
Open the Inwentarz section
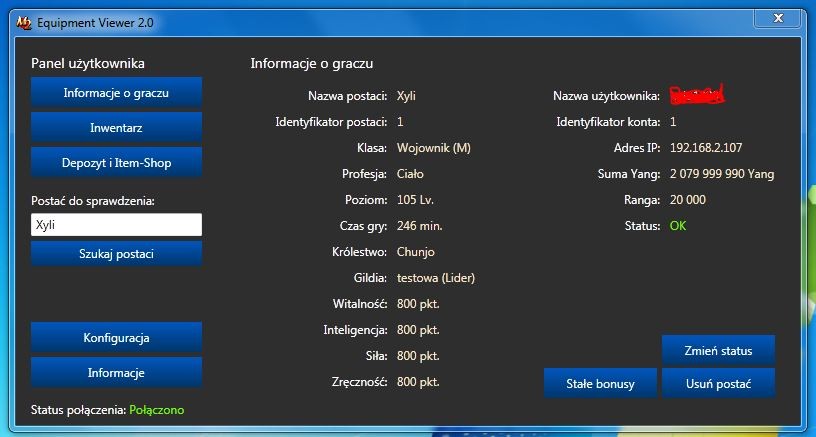[116, 127]
